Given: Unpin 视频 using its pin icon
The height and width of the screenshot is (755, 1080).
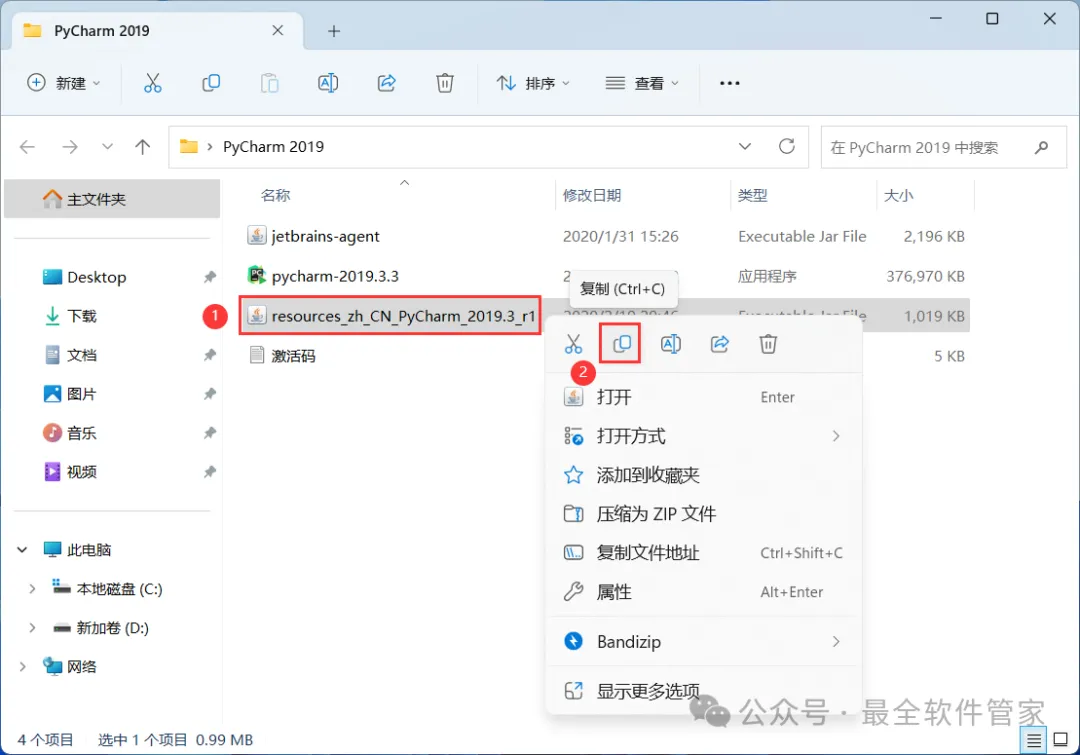Looking at the screenshot, I should click(209, 472).
